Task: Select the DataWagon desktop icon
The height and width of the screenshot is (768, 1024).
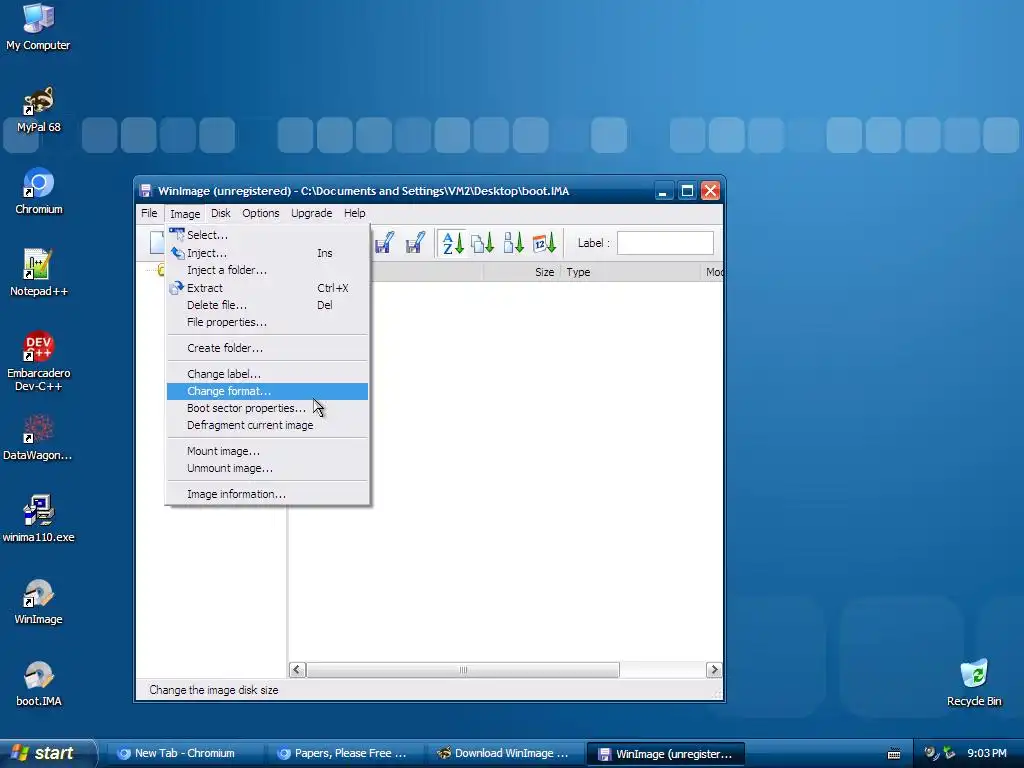Action: pyautogui.click(x=38, y=438)
